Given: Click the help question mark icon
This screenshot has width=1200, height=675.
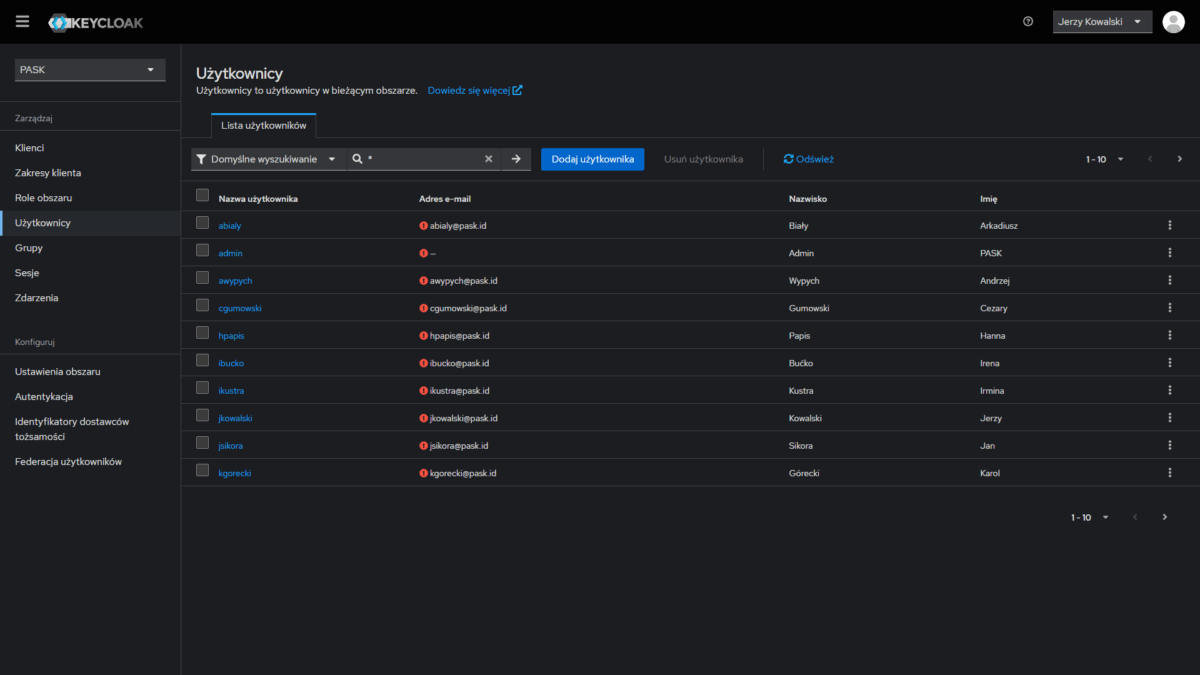Looking at the screenshot, I should [1028, 22].
